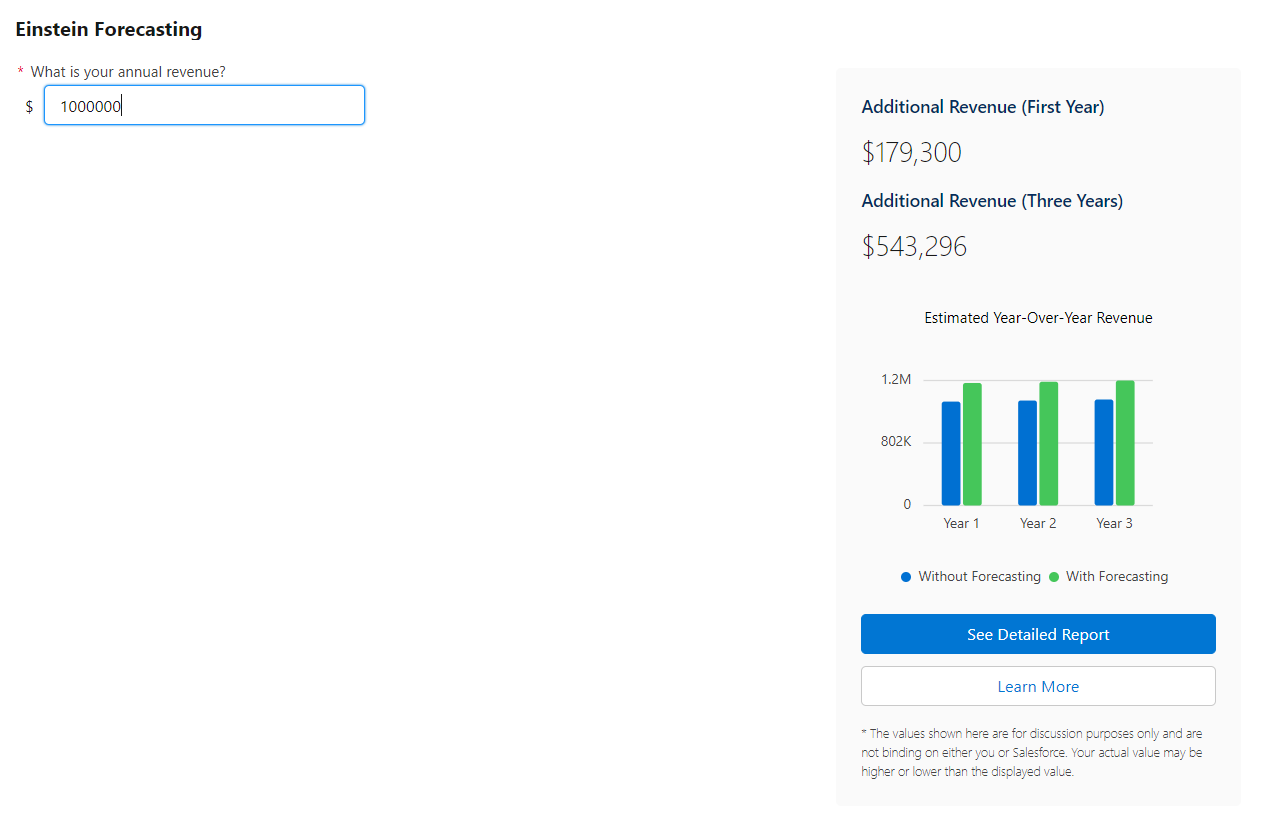
Task: Click the Learn More button
Action: tap(1038, 686)
